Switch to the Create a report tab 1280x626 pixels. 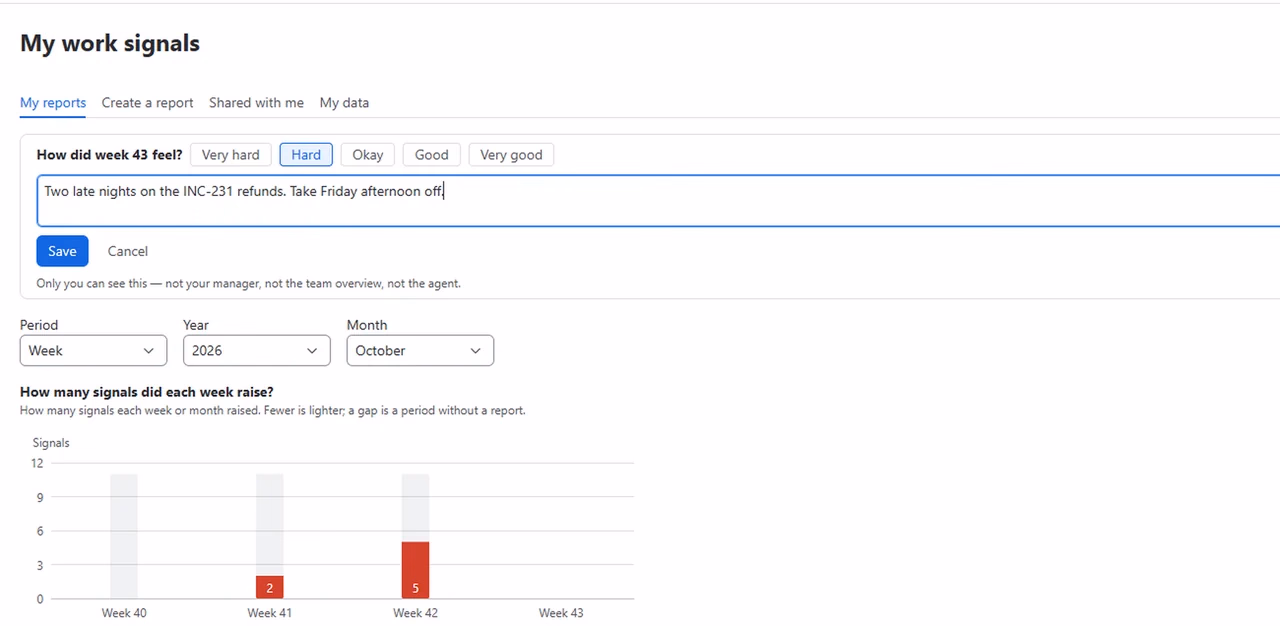(x=147, y=103)
